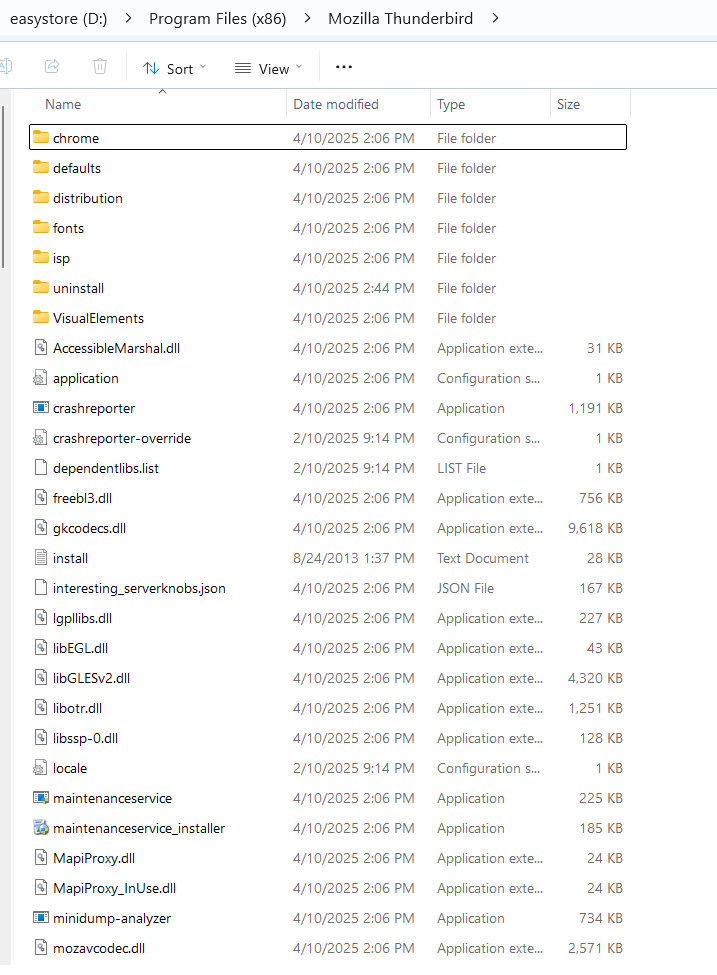Select the freebl3.dll file icon
This screenshot has width=717, height=975.
coord(41,497)
